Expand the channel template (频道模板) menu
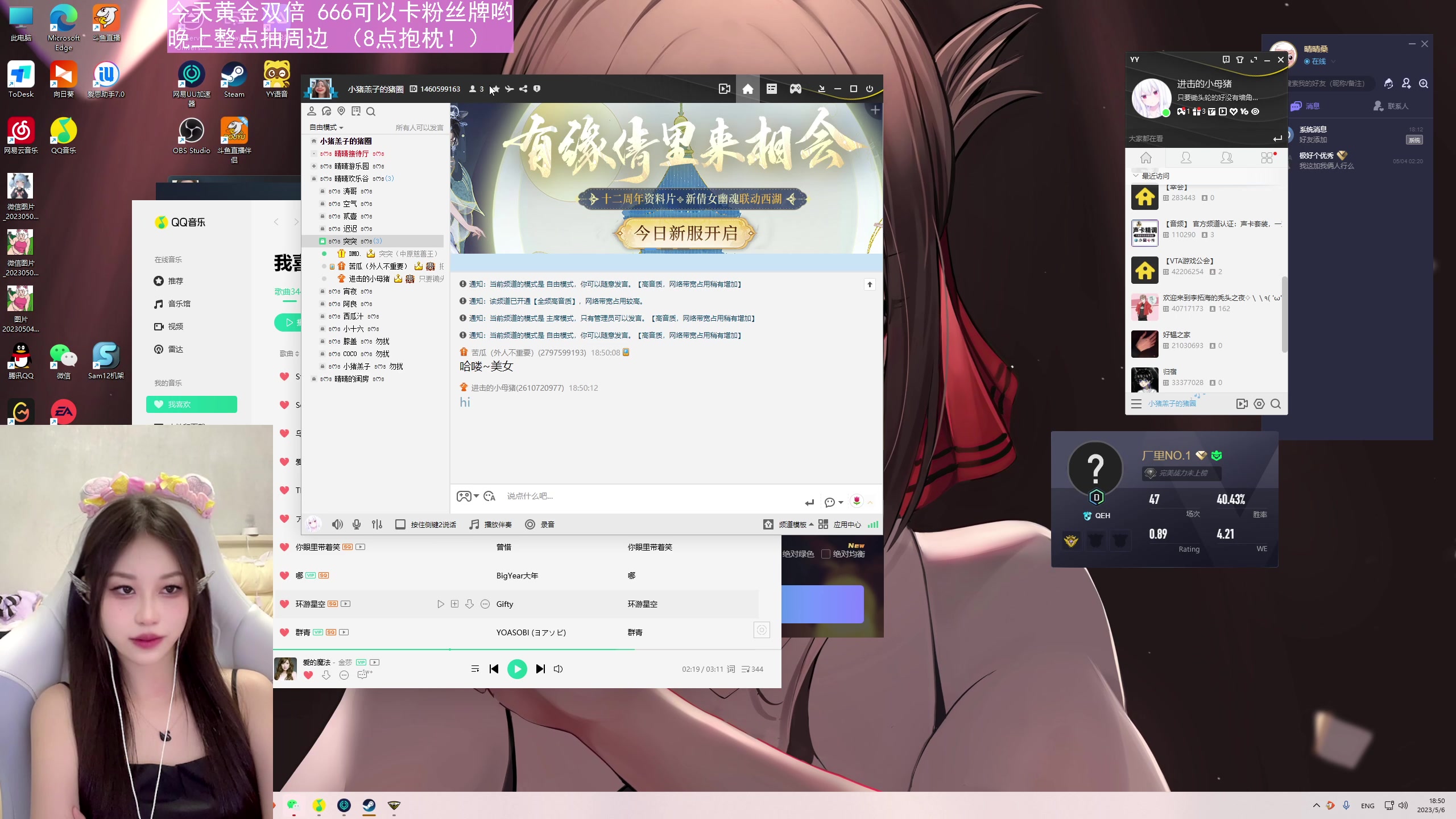Screen dimensions: 1456x819 pyautogui.click(x=788, y=524)
